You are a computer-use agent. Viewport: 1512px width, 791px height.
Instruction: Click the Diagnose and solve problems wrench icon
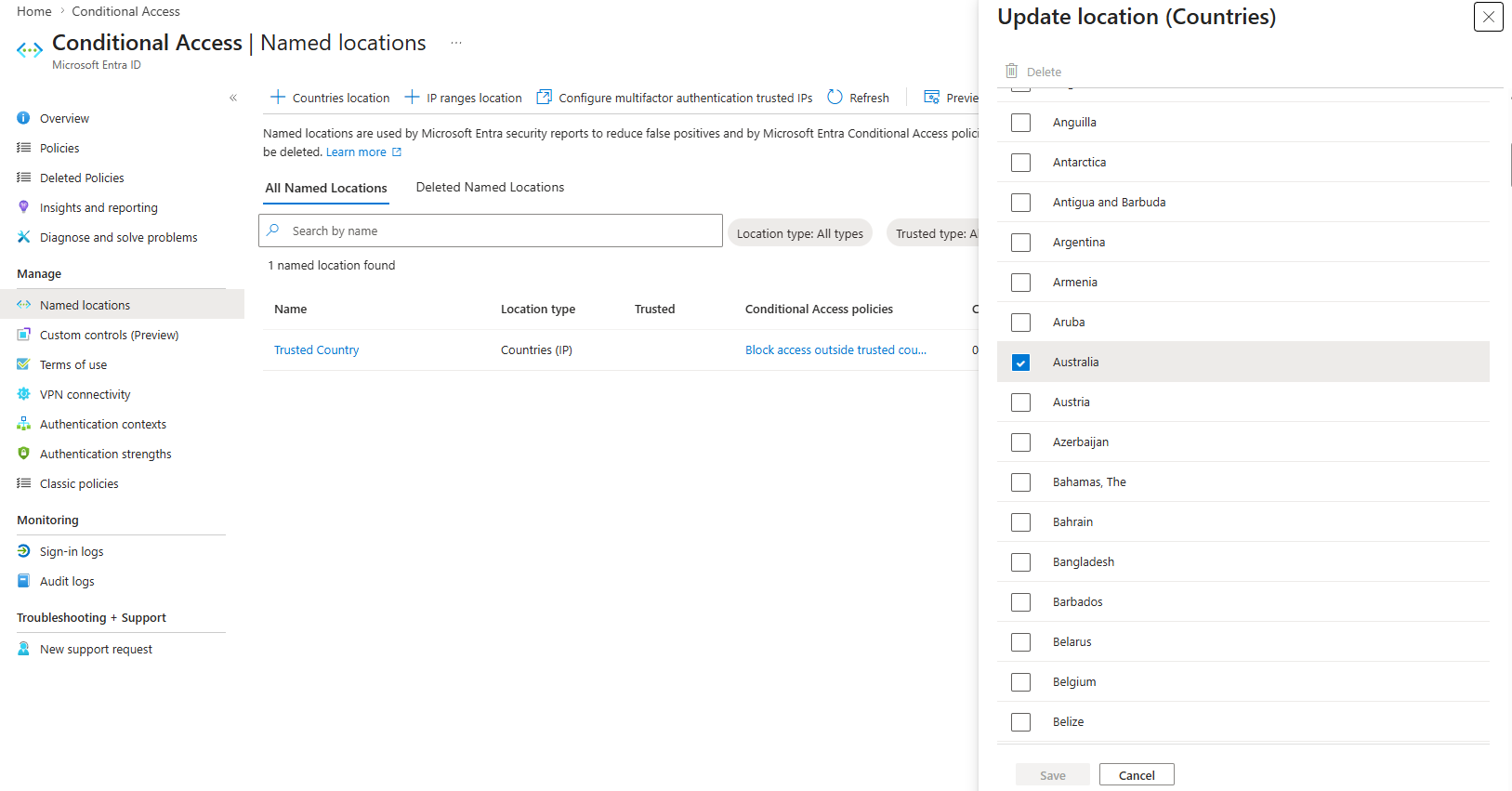[x=23, y=237]
